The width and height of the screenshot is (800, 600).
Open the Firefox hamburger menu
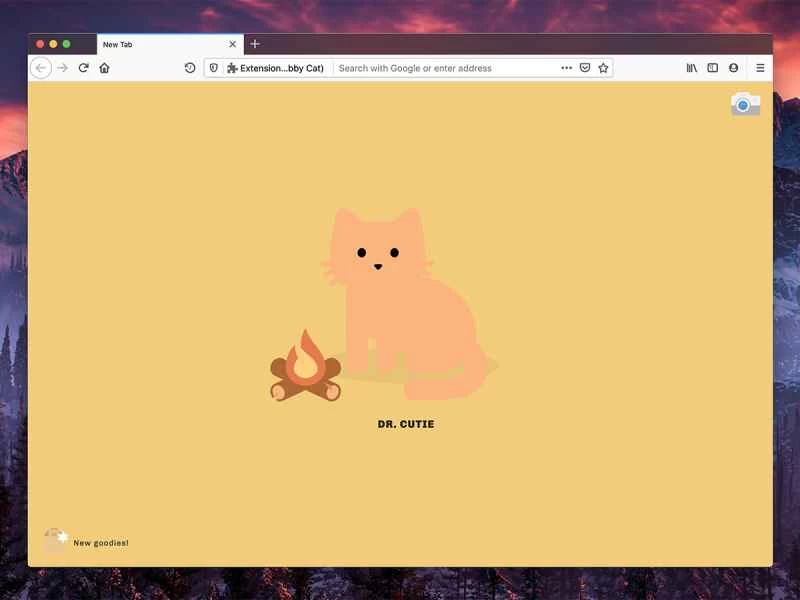pos(760,68)
